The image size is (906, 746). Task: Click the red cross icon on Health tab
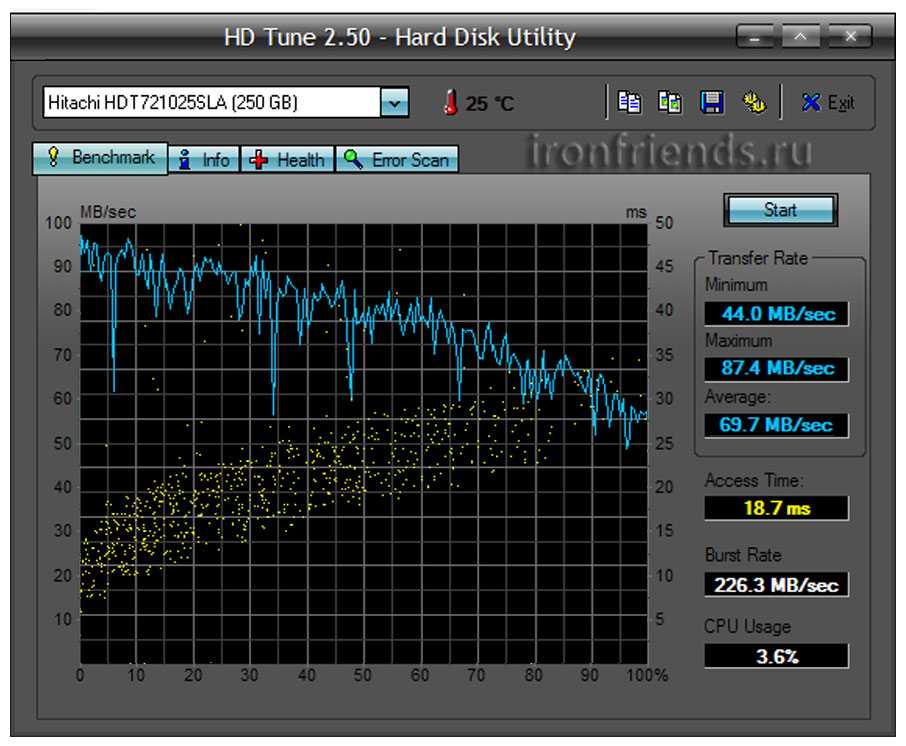pos(258,159)
